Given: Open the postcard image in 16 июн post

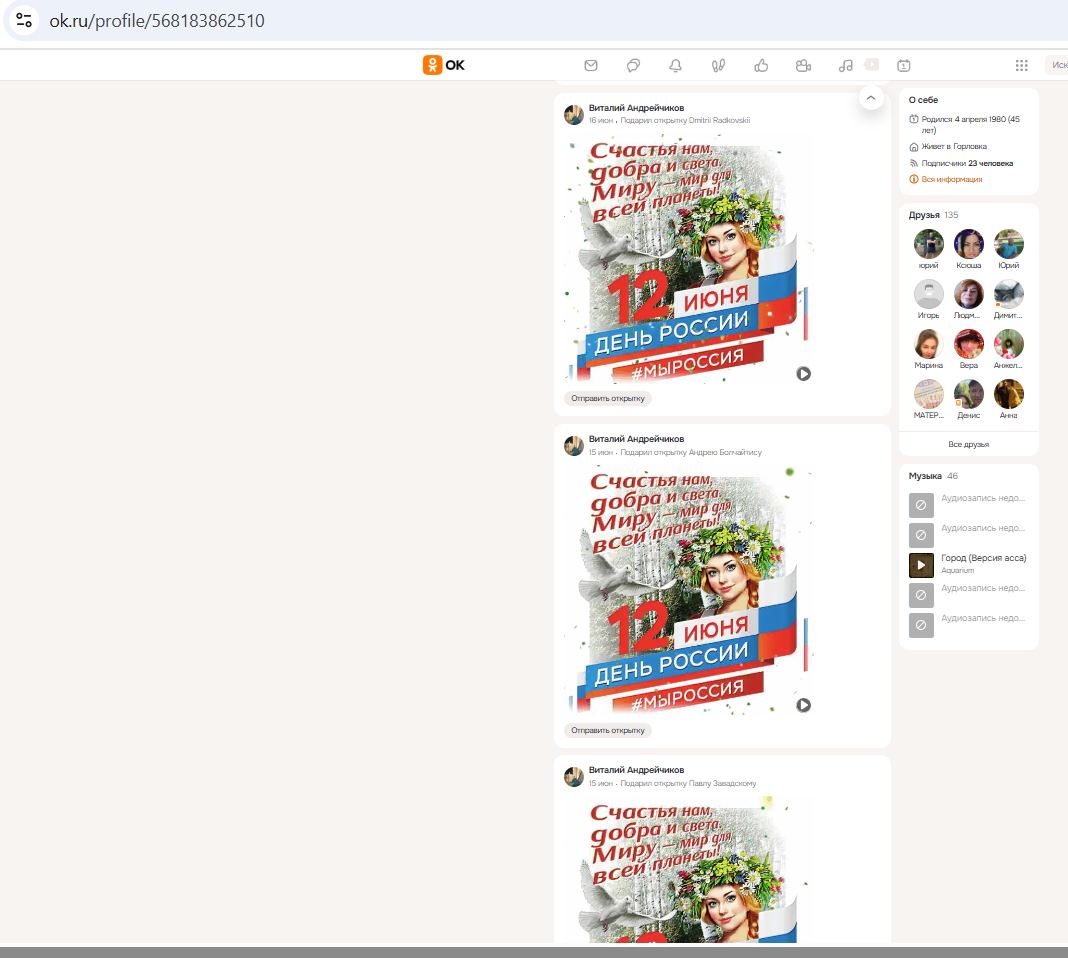Looking at the screenshot, I should coord(688,259).
